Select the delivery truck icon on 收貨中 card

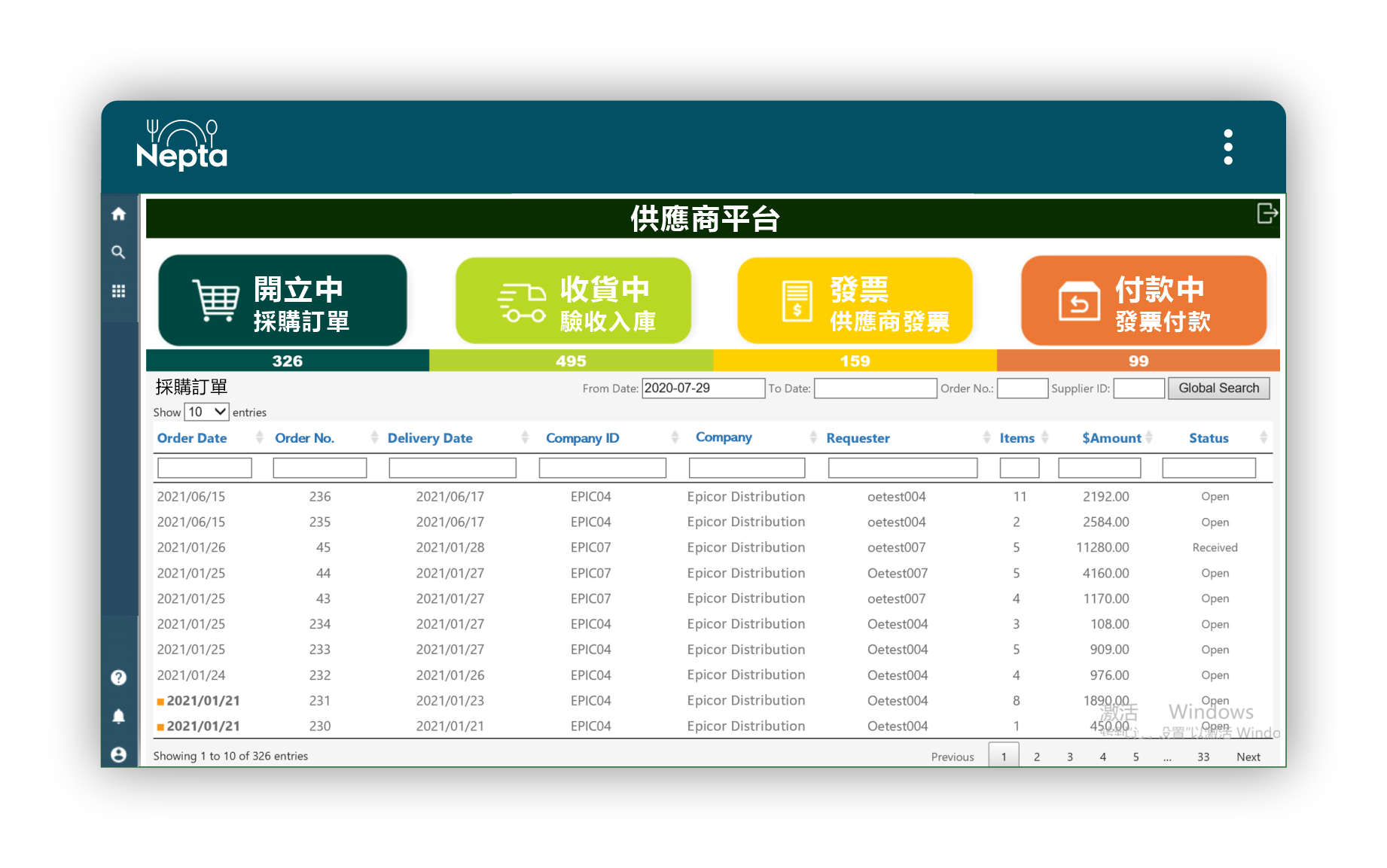pyautogui.click(x=521, y=300)
